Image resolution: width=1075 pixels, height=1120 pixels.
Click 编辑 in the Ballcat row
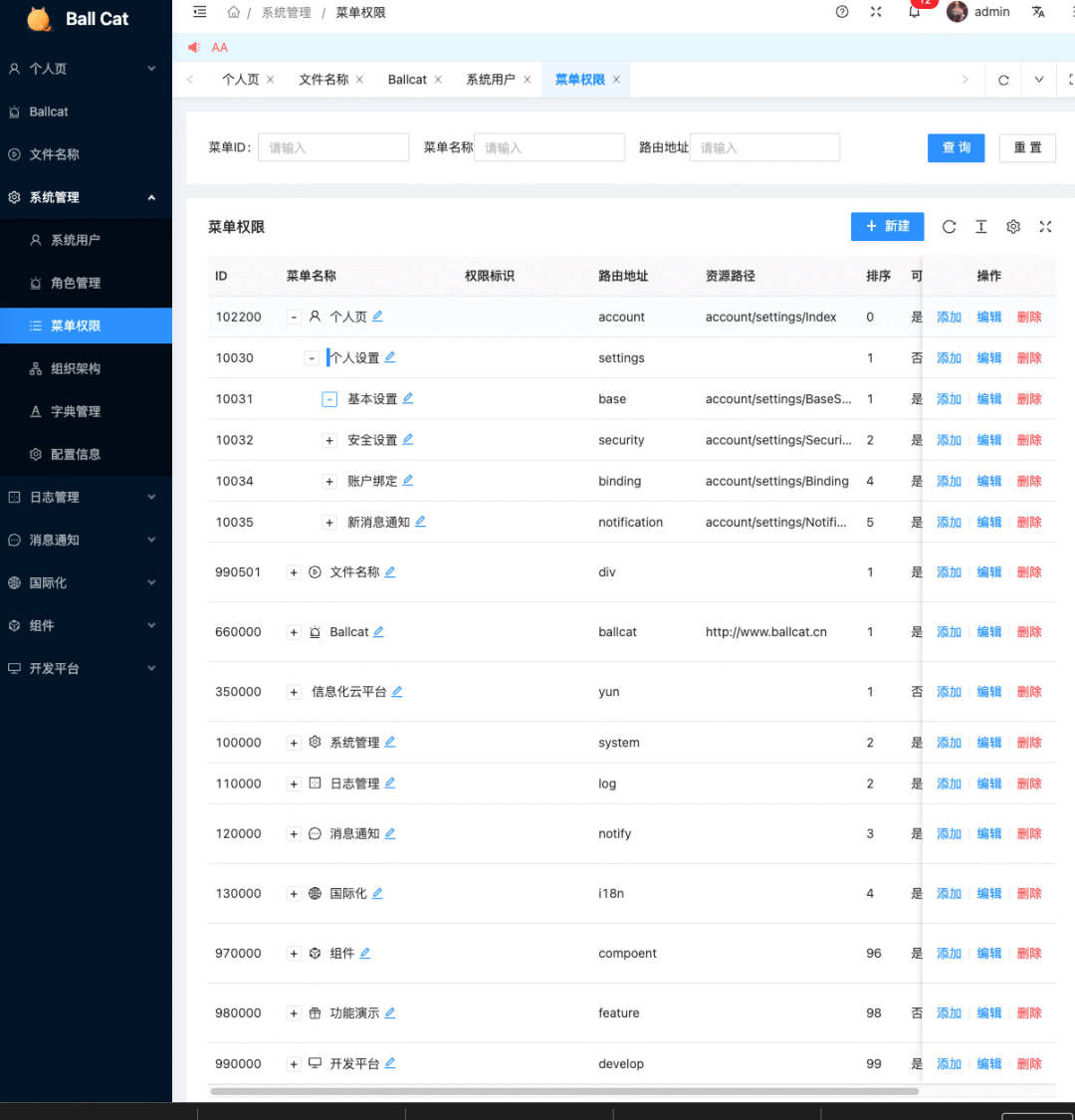coord(988,631)
